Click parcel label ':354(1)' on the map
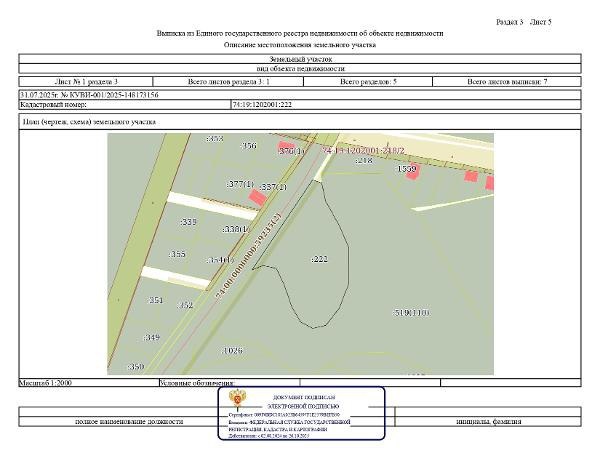This screenshot has width=600, height=464. [220, 260]
